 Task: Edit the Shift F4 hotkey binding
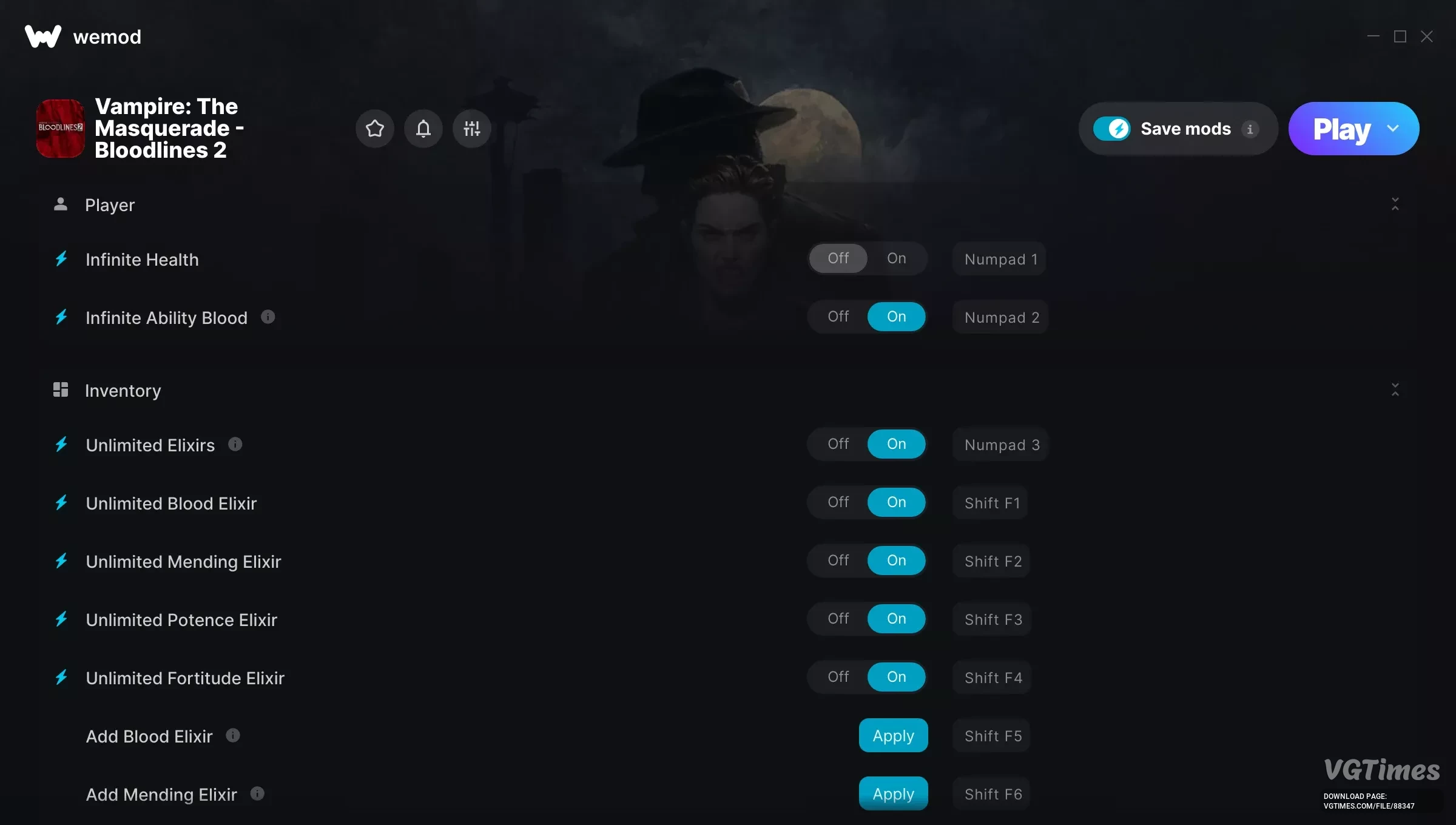click(x=993, y=678)
